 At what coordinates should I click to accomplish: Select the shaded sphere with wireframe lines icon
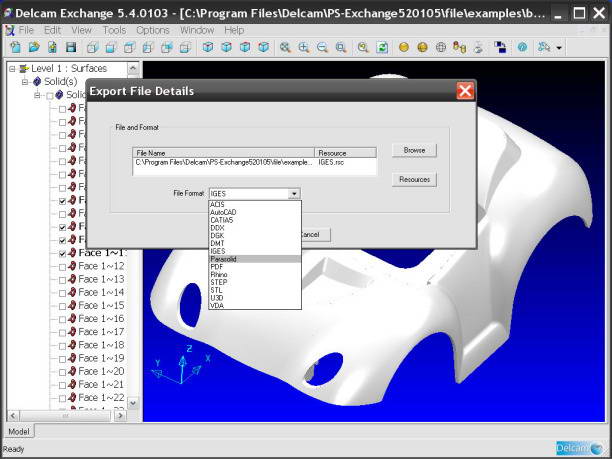coord(422,47)
